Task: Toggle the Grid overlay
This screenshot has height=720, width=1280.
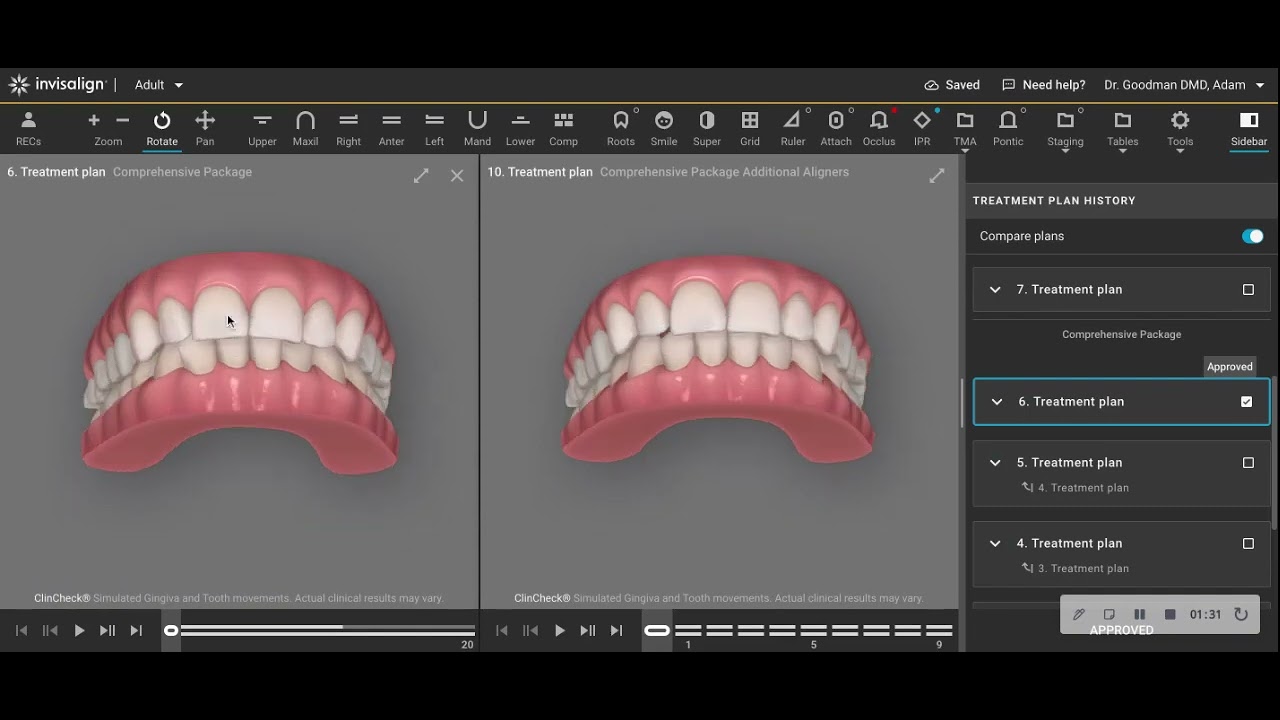Action: click(750, 128)
